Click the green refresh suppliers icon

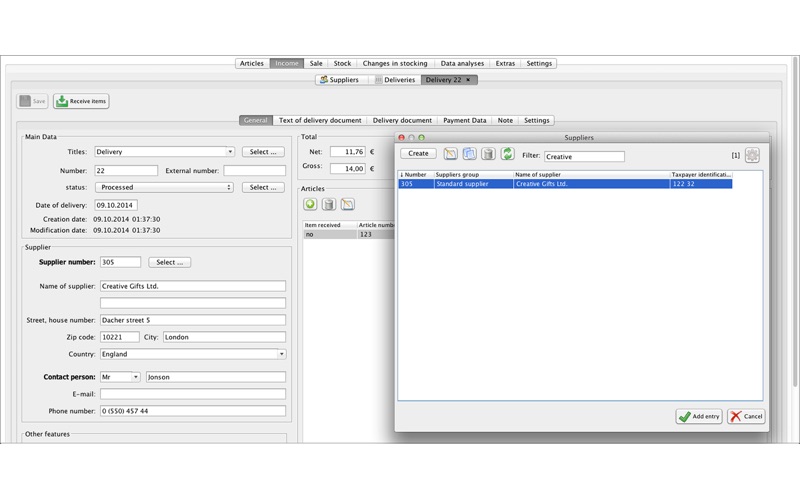point(508,154)
